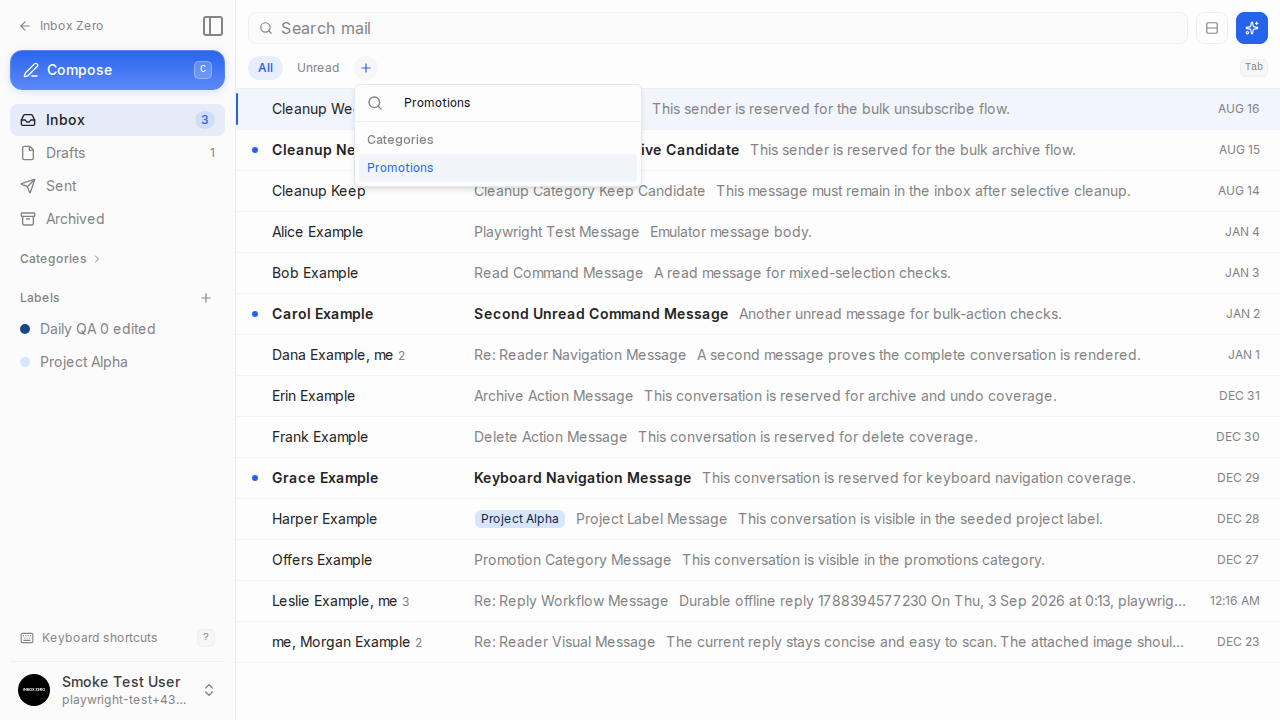This screenshot has width=1280, height=720.
Task: Open the Archived folder
Action: (118, 219)
